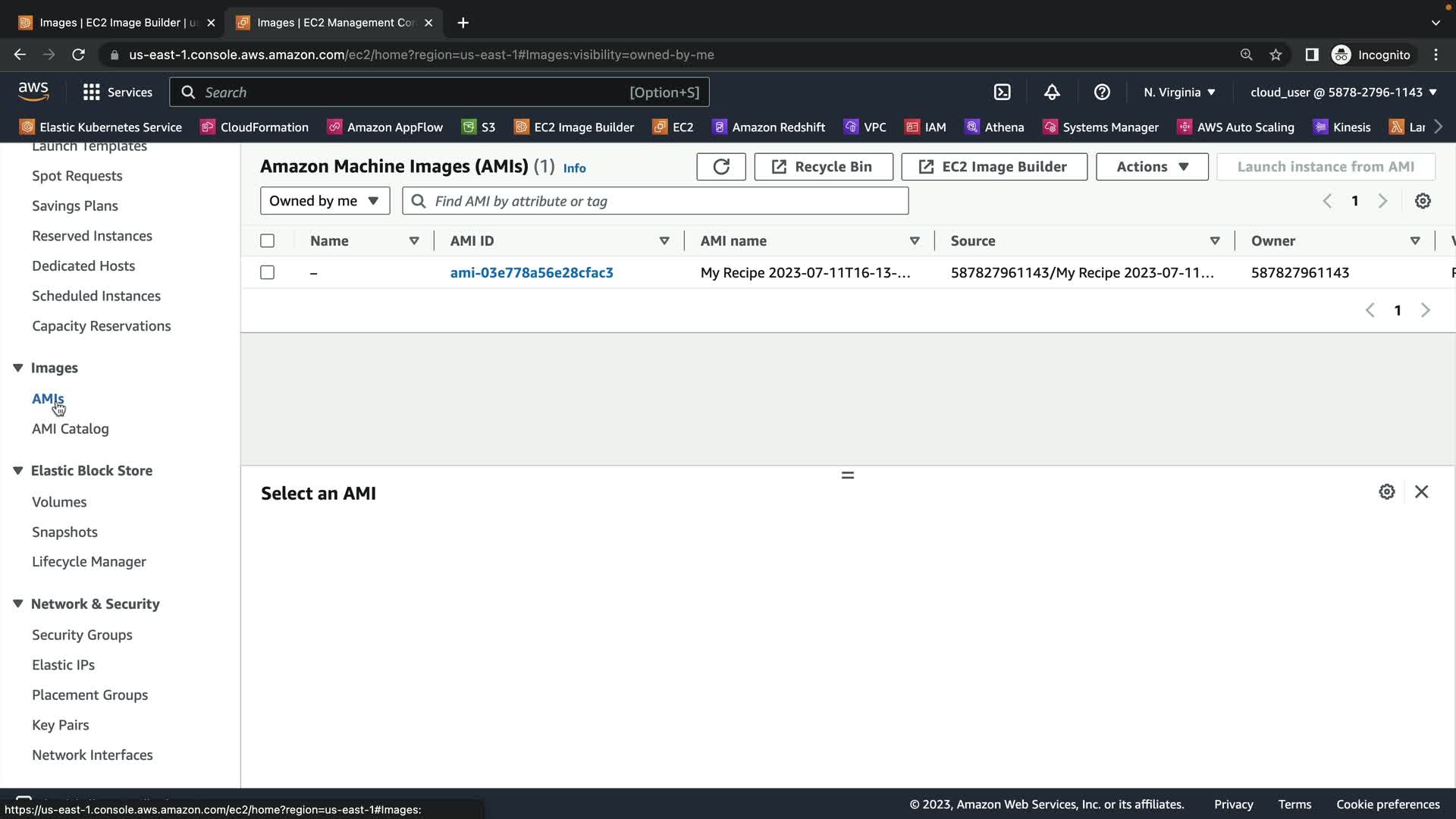Select the ami-03e778a56e28cfac3 row checkbox
Viewport: 1456px width, 819px height.
pyautogui.click(x=267, y=272)
